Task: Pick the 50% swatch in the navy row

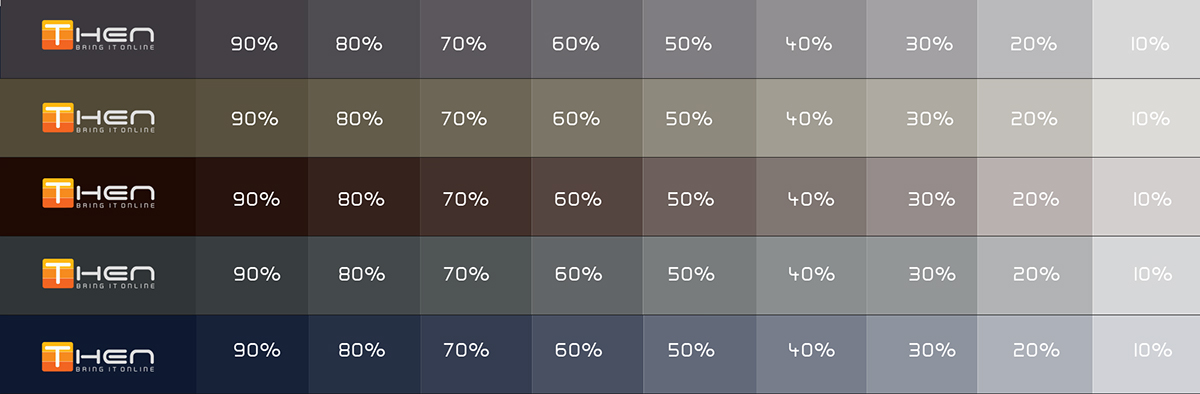Action: click(x=699, y=354)
